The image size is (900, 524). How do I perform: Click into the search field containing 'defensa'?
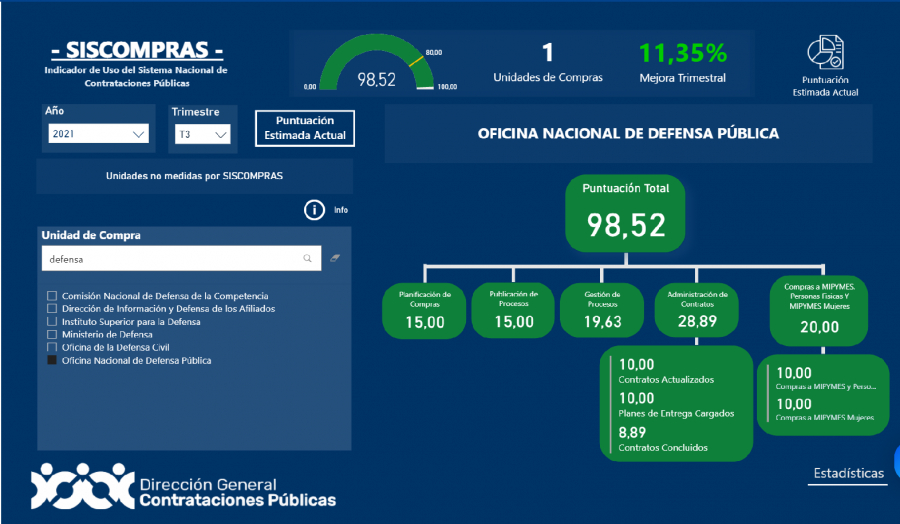170,258
